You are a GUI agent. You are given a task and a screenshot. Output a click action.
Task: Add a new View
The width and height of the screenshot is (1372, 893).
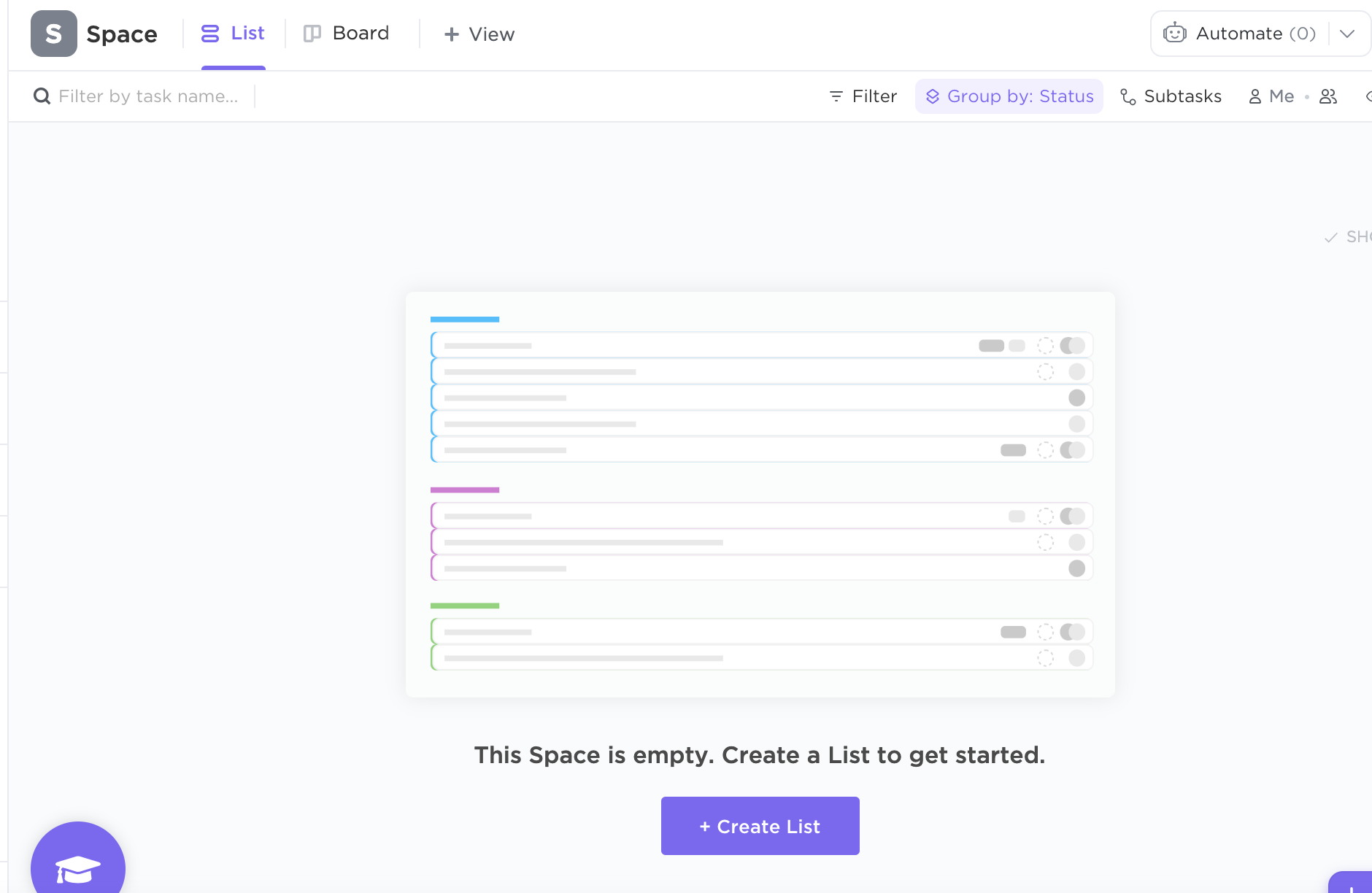479,34
